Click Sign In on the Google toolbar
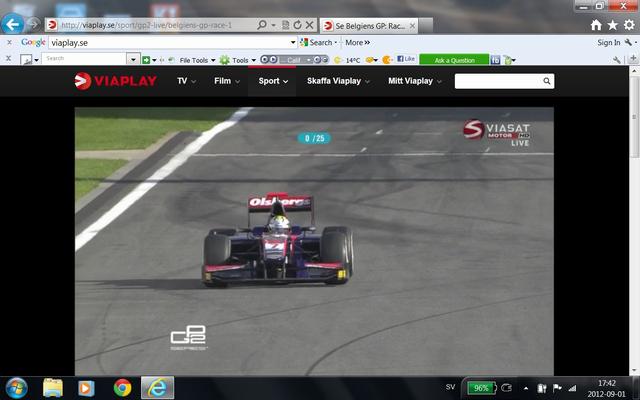Screen dimensions: 640x400 (608, 42)
